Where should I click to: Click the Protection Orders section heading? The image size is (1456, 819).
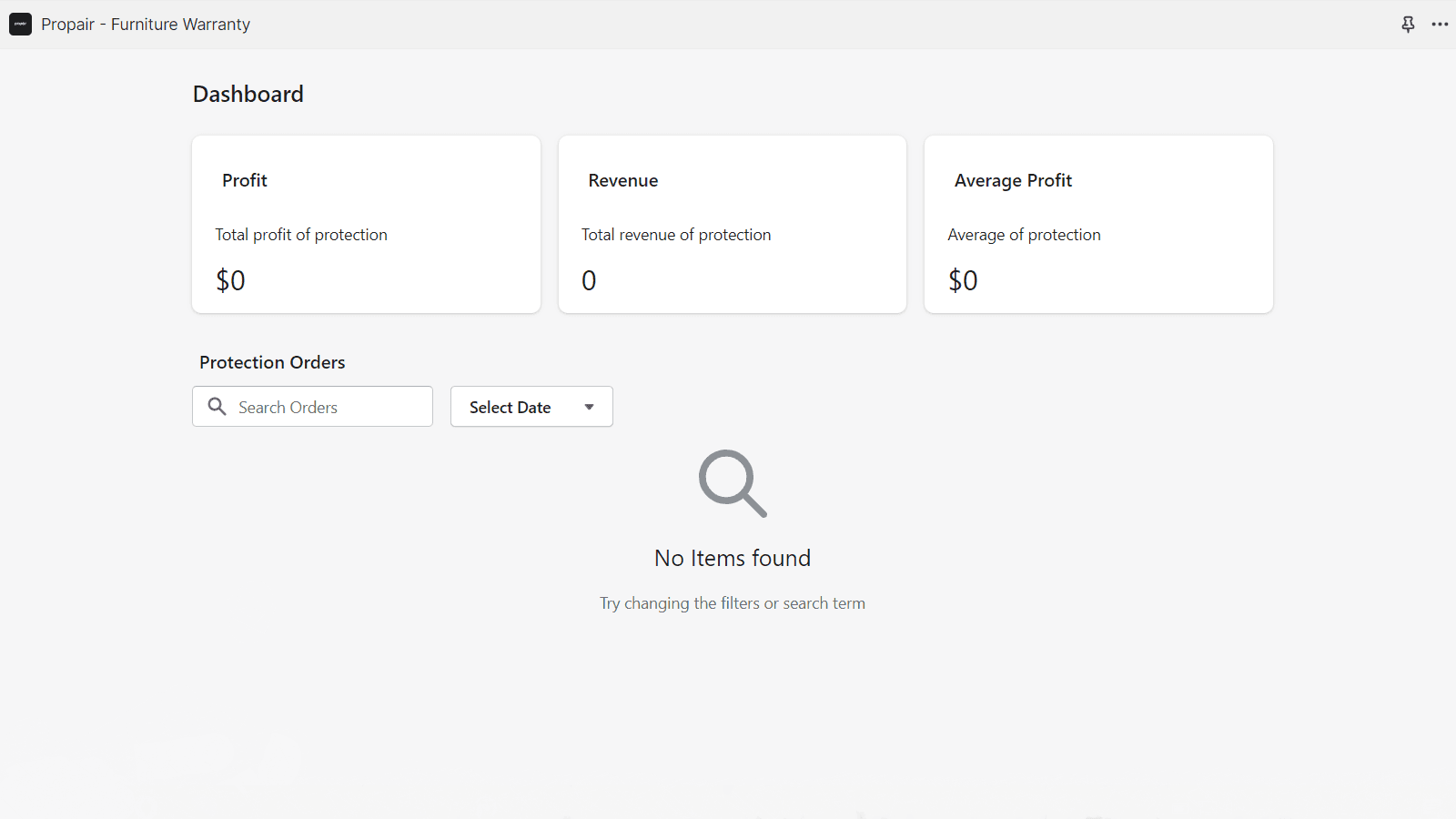click(x=272, y=361)
